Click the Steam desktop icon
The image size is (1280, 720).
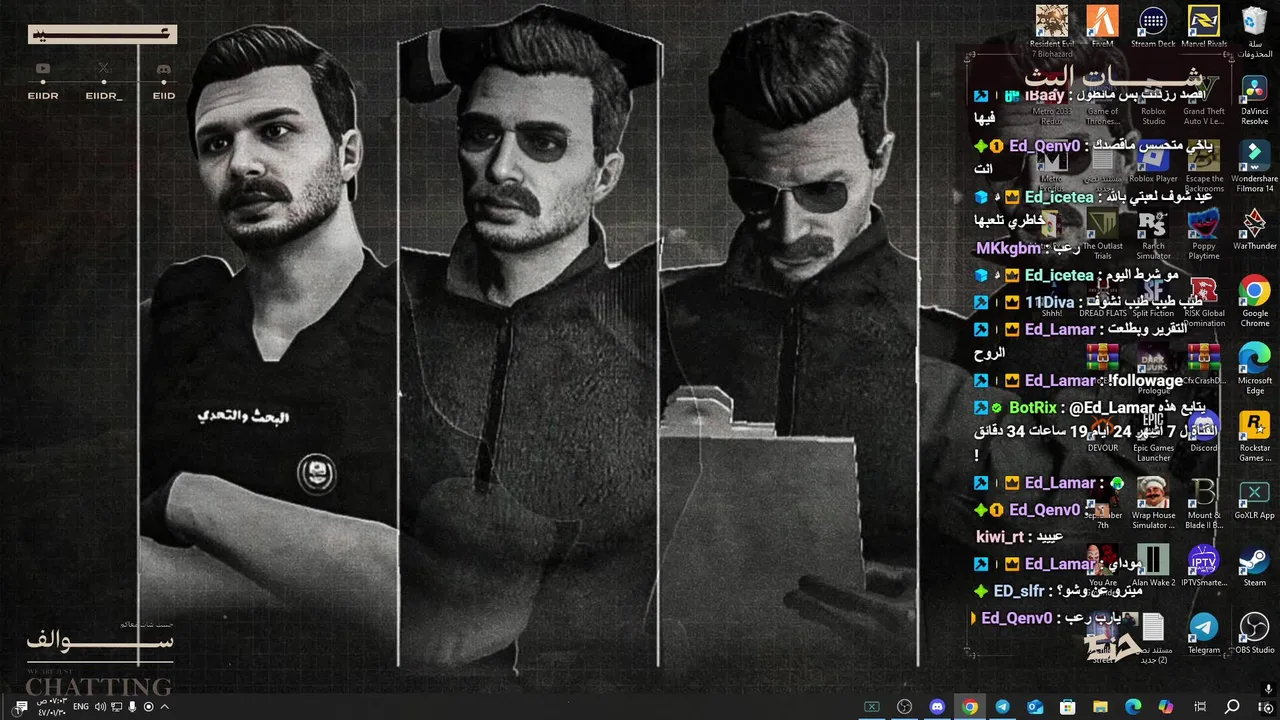[x=1255, y=566]
